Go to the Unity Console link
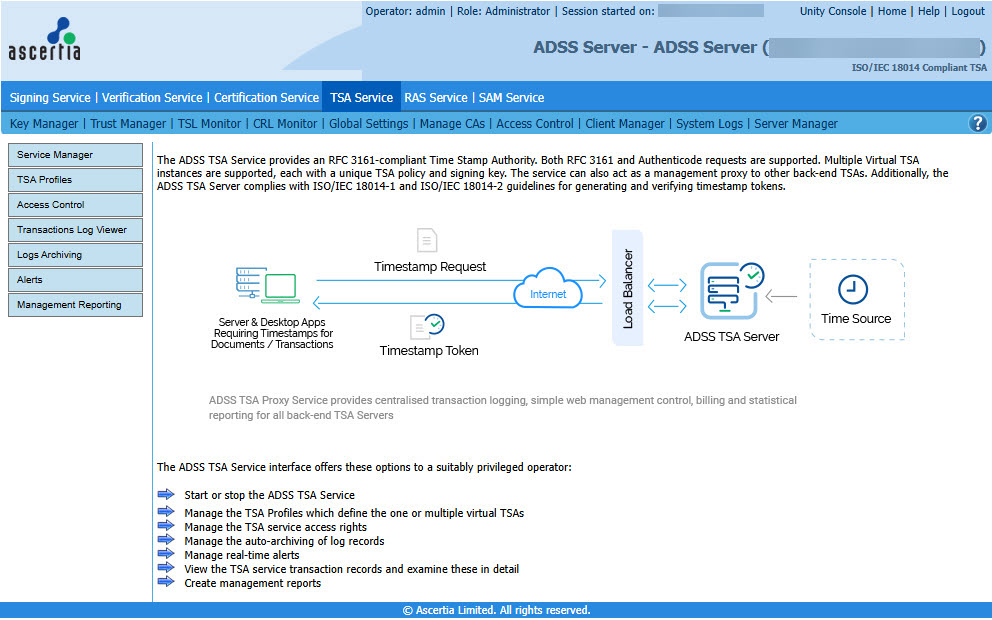This screenshot has width=992, height=620. point(834,11)
